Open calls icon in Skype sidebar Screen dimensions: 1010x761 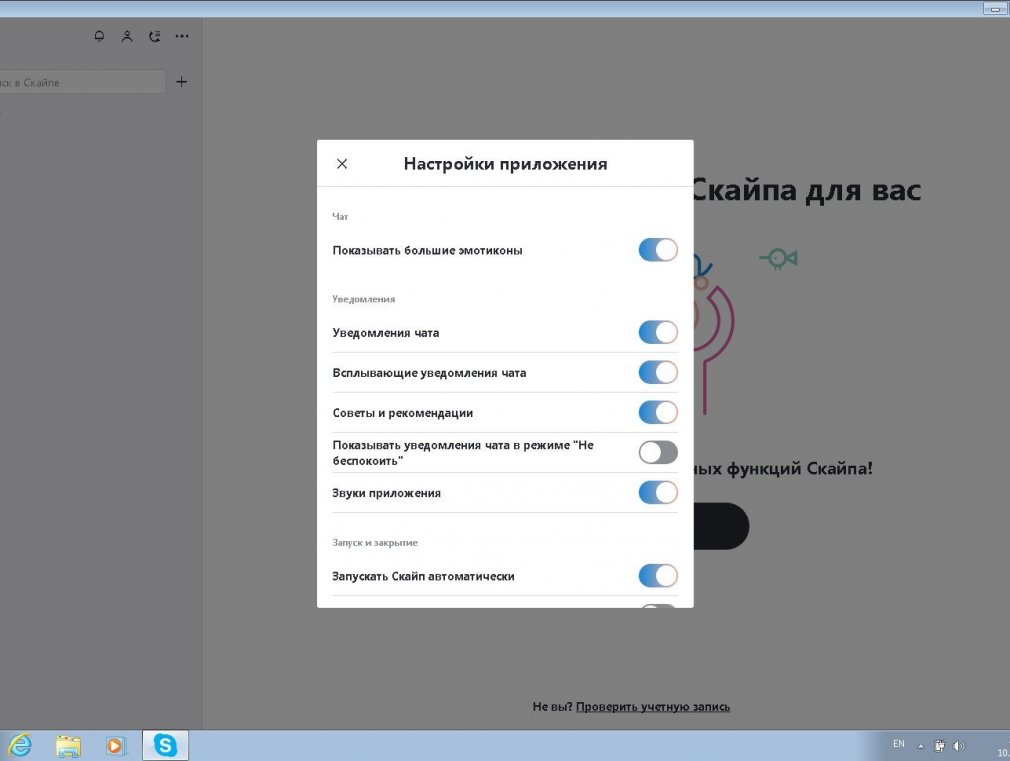pos(155,36)
